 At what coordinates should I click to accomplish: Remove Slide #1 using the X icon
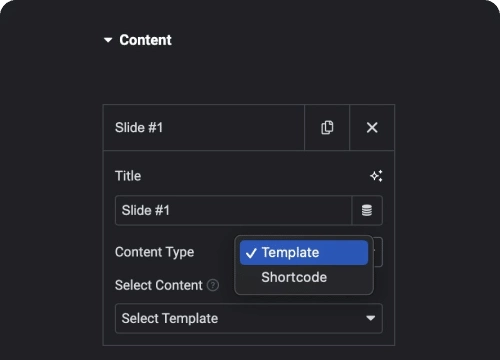click(372, 127)
